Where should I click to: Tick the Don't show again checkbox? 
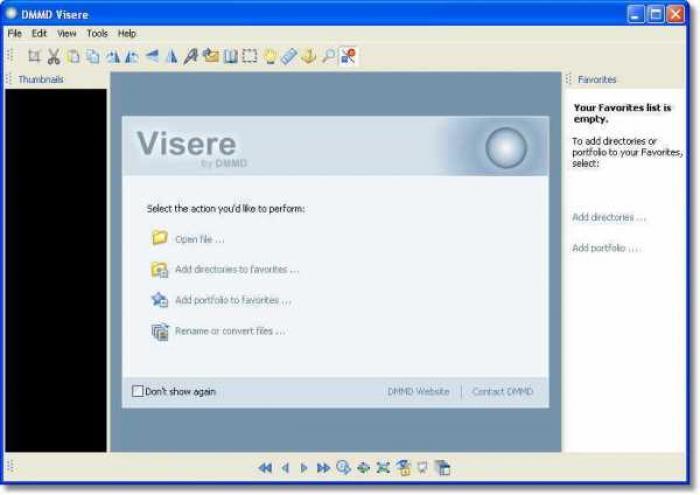coord(138,391)
